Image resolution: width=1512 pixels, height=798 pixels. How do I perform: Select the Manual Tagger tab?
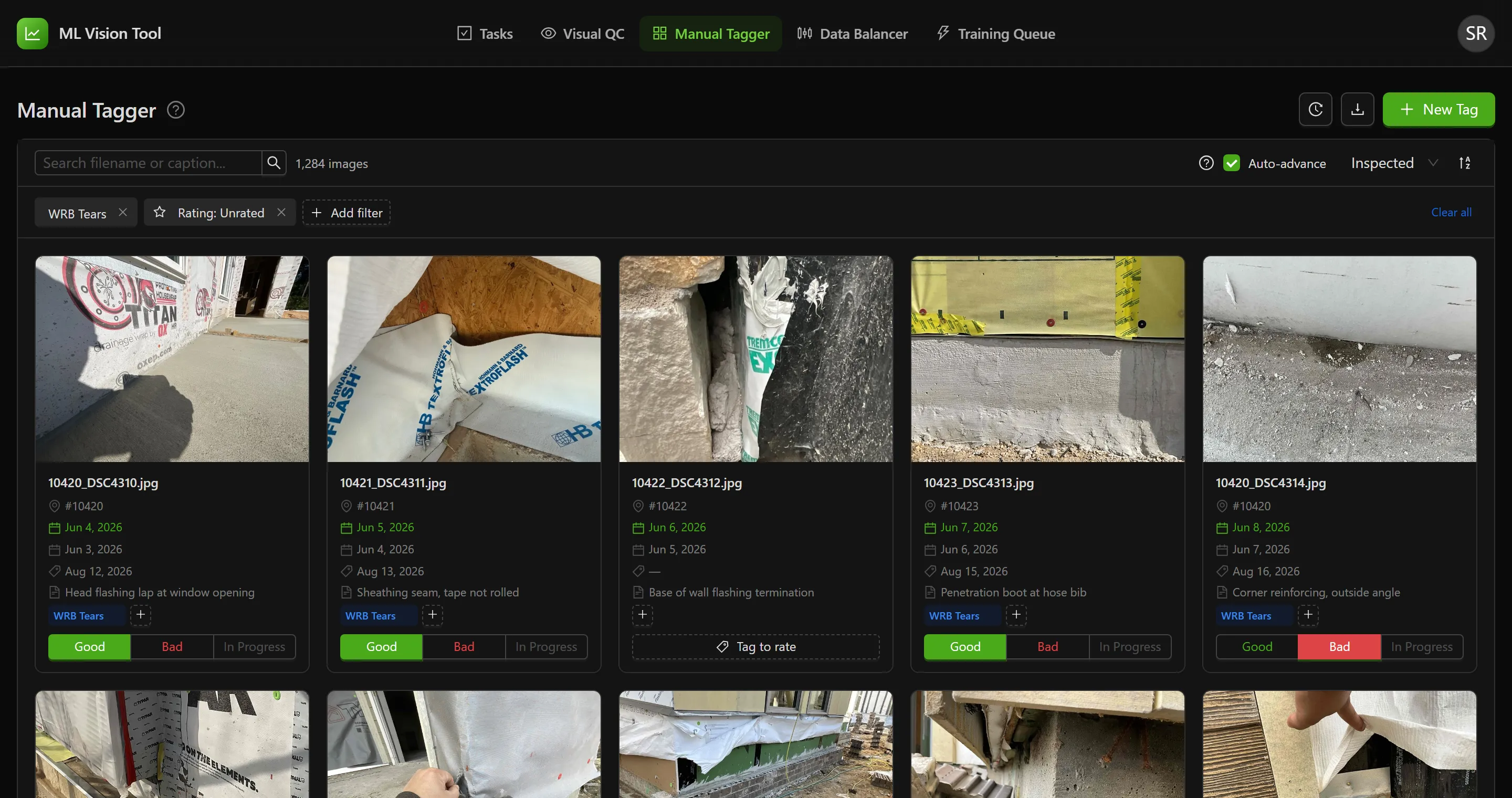(x=710, y=34)
